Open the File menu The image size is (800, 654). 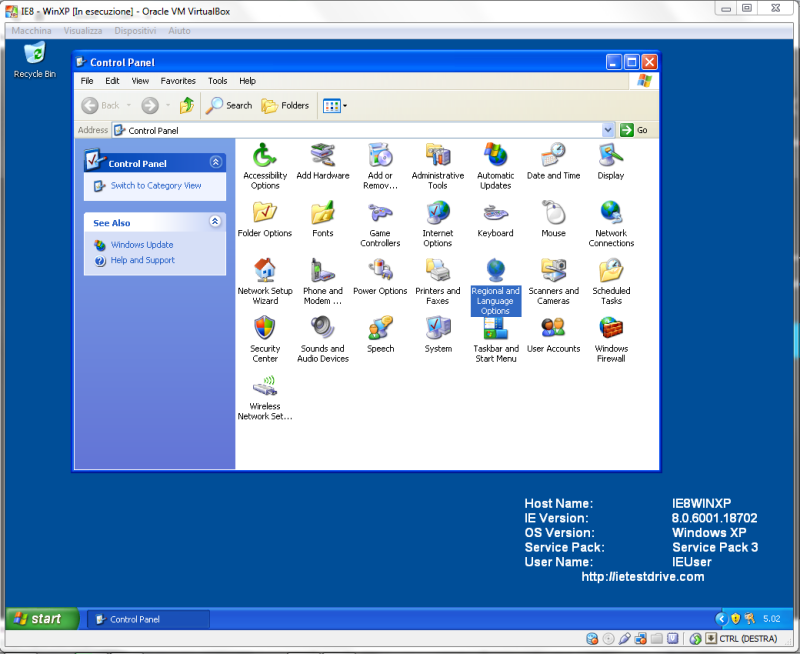pos(87,81)
